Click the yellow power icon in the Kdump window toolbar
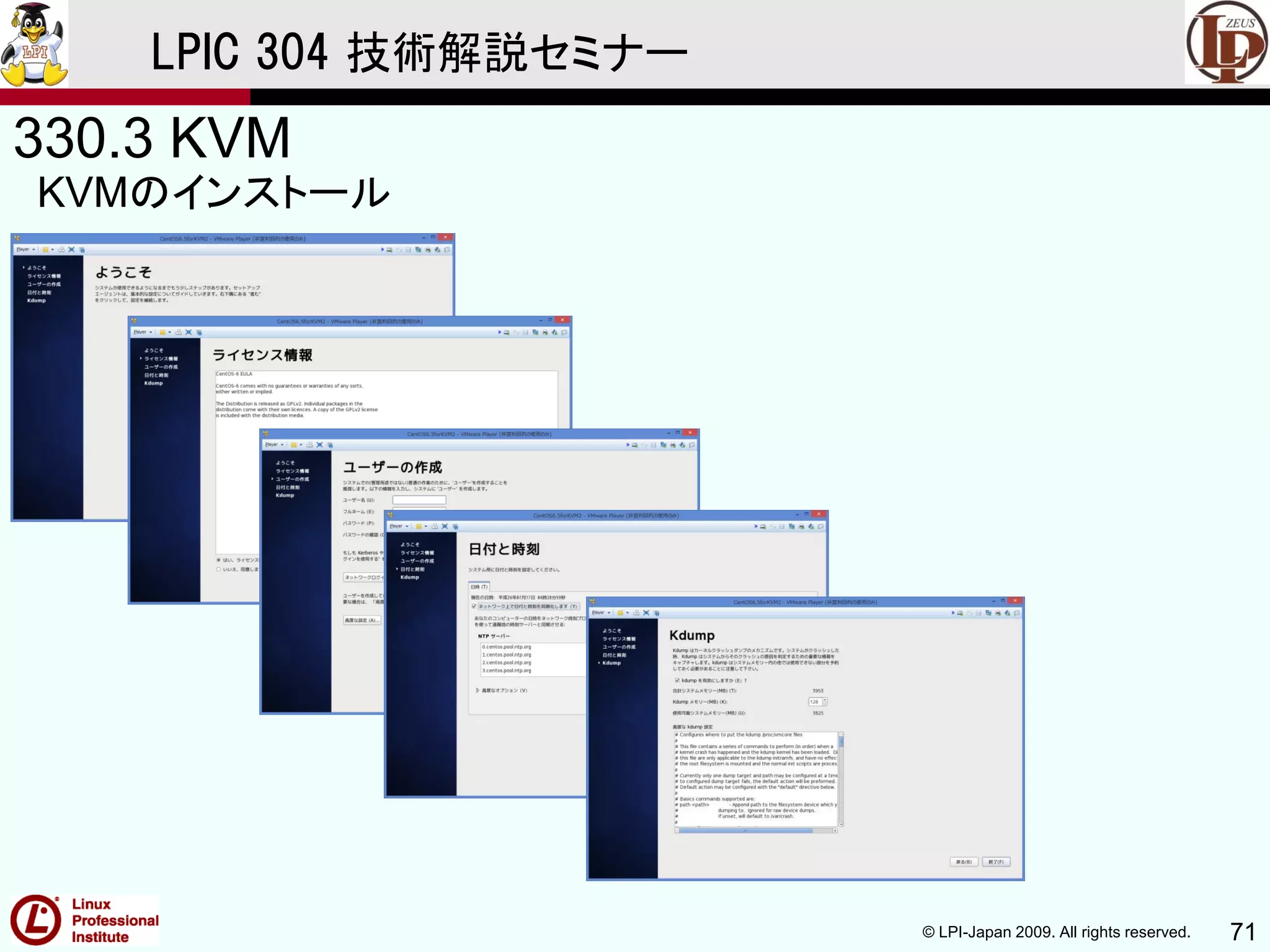Image resolution: width=1270 pixels, height=952 pixels. pyautogui.click(x=620, y=613)
